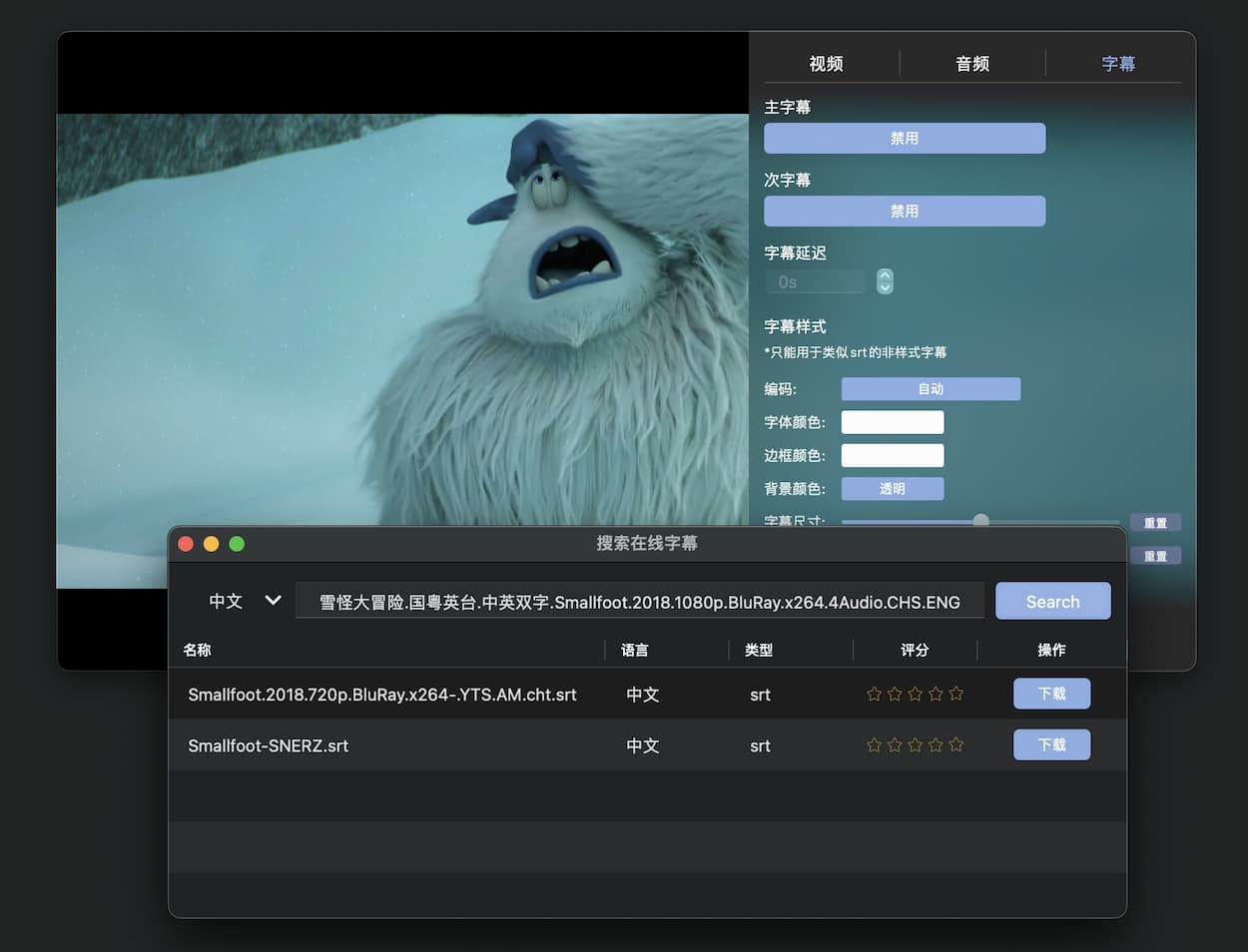Viewport: 1248px width, 952px height.
Task: Open the 字体颜色 color swatch
Action: [x=893, y=422]
